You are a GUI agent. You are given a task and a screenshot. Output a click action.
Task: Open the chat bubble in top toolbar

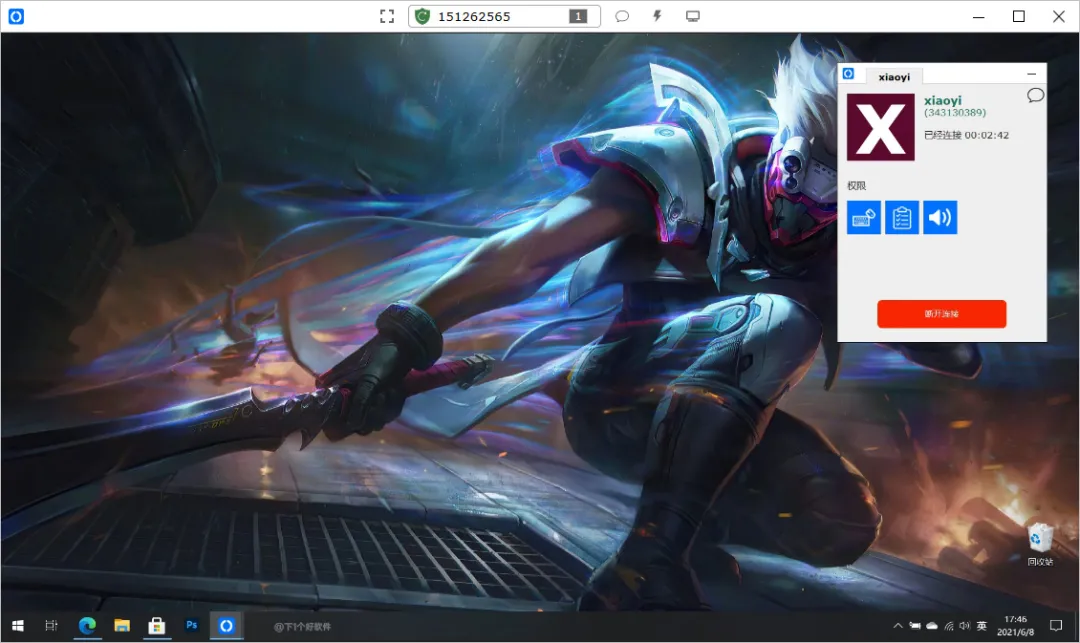[622, 16]
